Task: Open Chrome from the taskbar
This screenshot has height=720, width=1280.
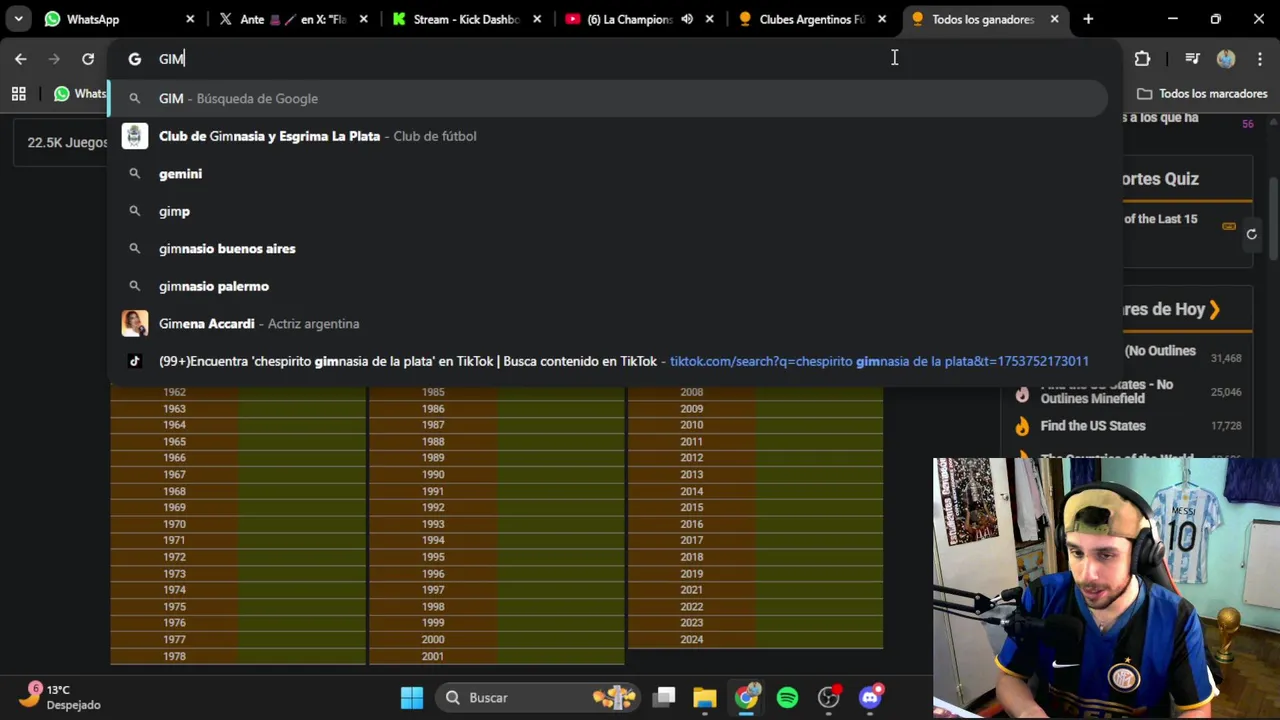Action: click(x=746, y=697)
